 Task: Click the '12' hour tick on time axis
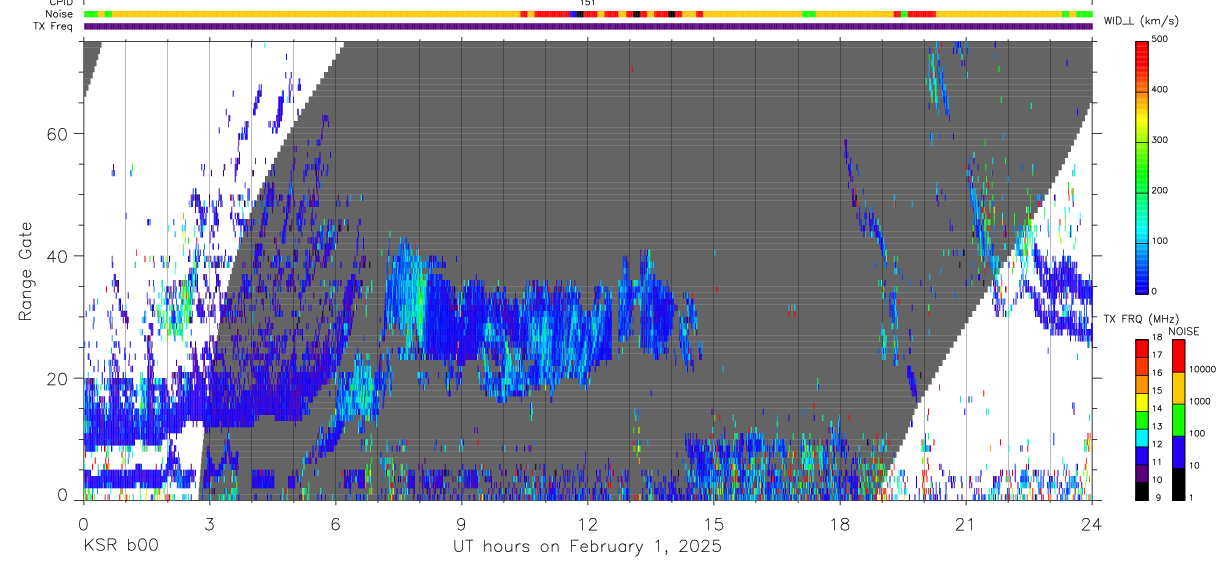[587, 524]
